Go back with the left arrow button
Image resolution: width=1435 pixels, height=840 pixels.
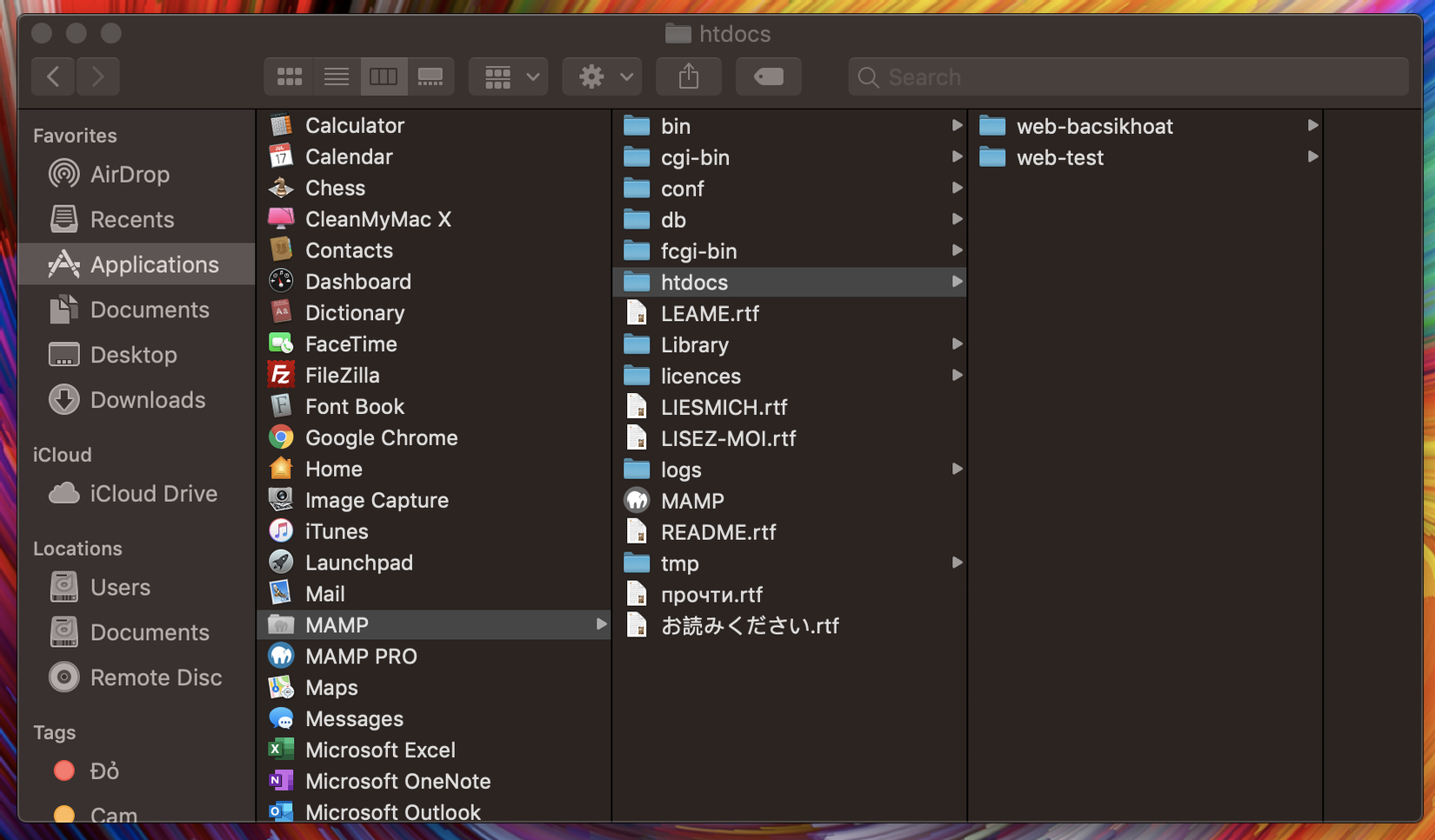53,77
